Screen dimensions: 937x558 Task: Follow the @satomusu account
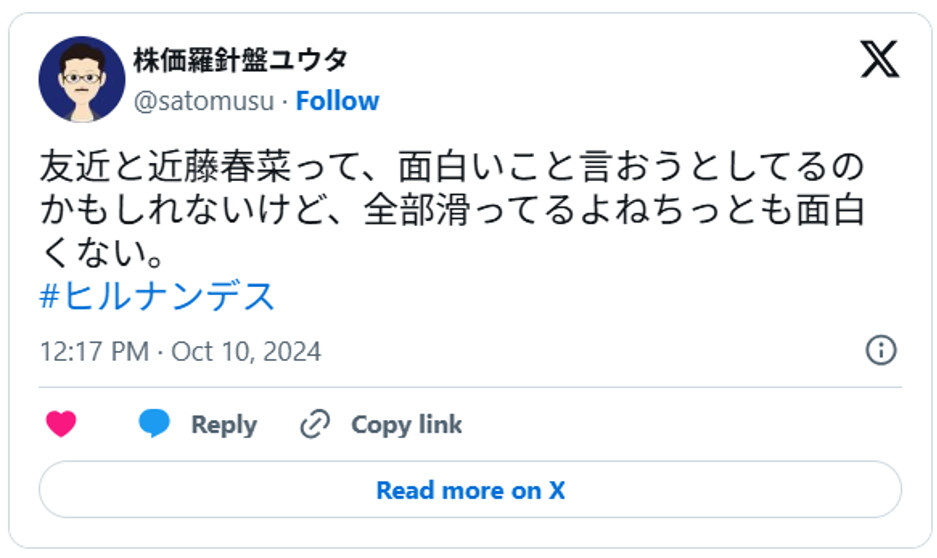click(x=337, y=101)
